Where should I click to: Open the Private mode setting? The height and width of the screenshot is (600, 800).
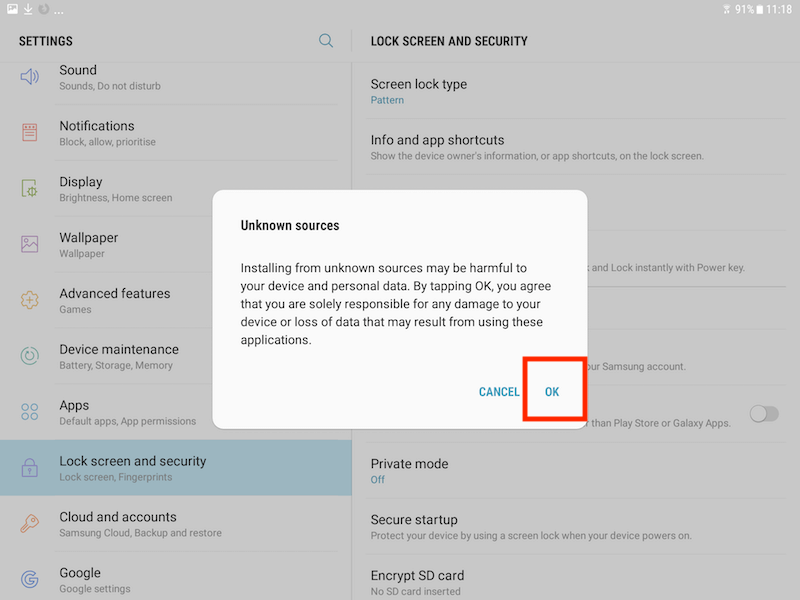point(576,471)
